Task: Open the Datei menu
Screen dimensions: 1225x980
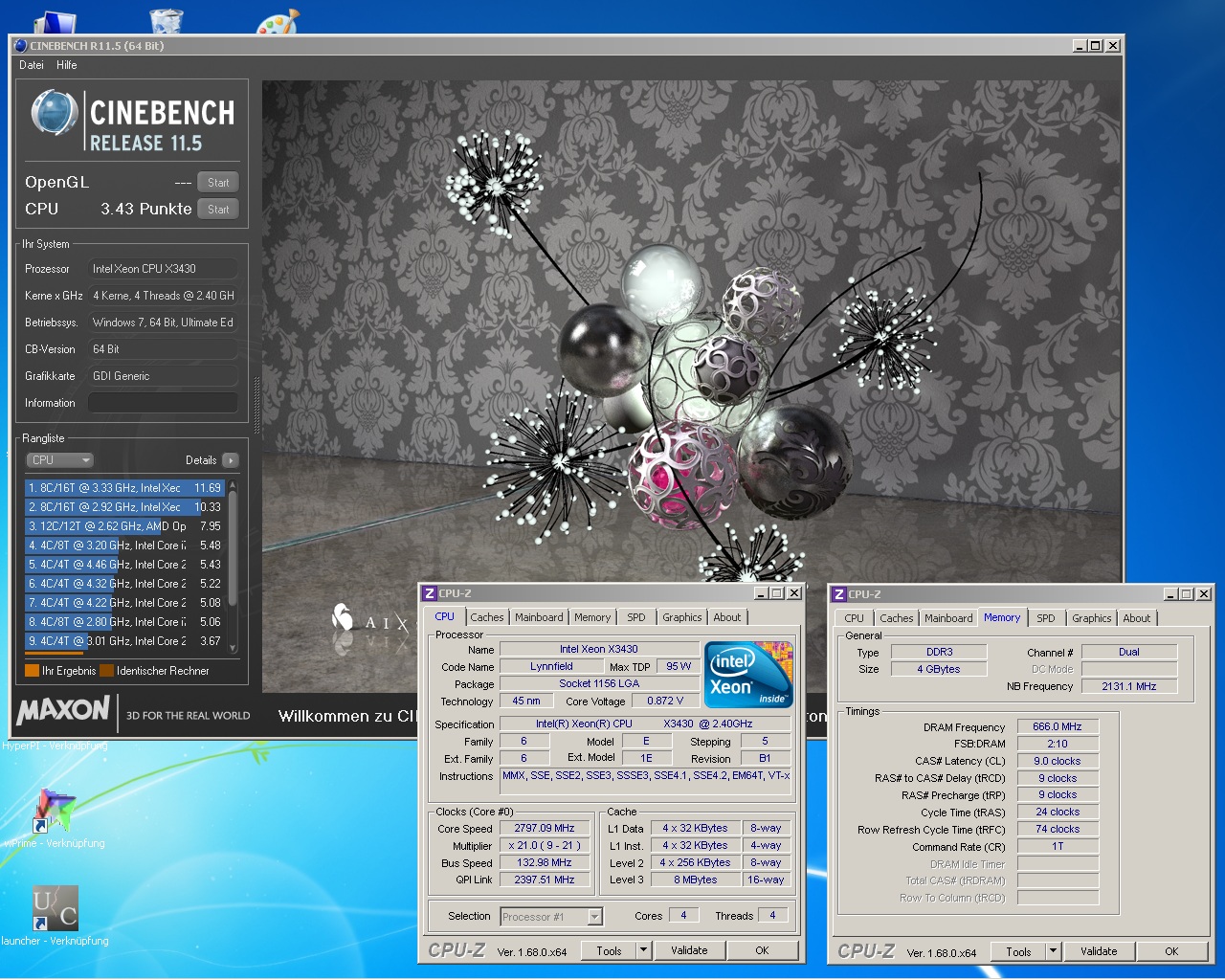Action: pyautogui.click(x=32, y=65)
